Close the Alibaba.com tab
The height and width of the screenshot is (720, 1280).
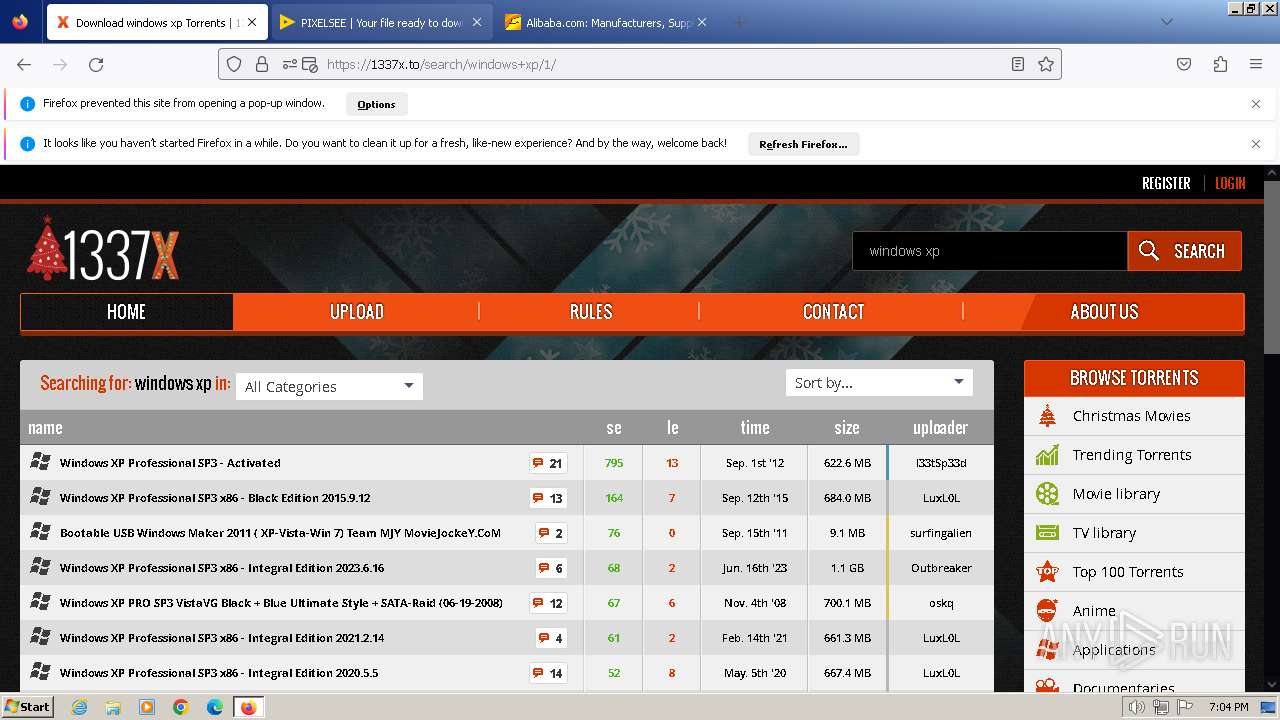pyautogui.click(x=702, y=22)
